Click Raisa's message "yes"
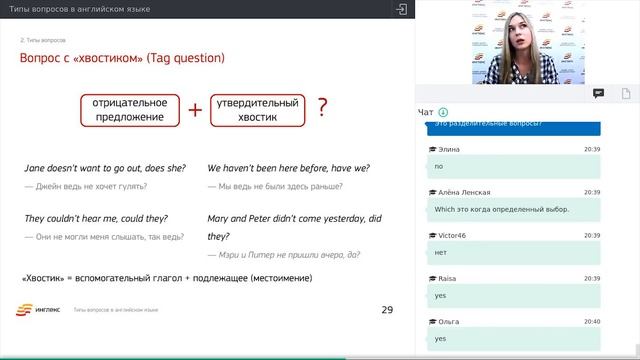This screenshot has height=360, width=640. click(513, 296)
